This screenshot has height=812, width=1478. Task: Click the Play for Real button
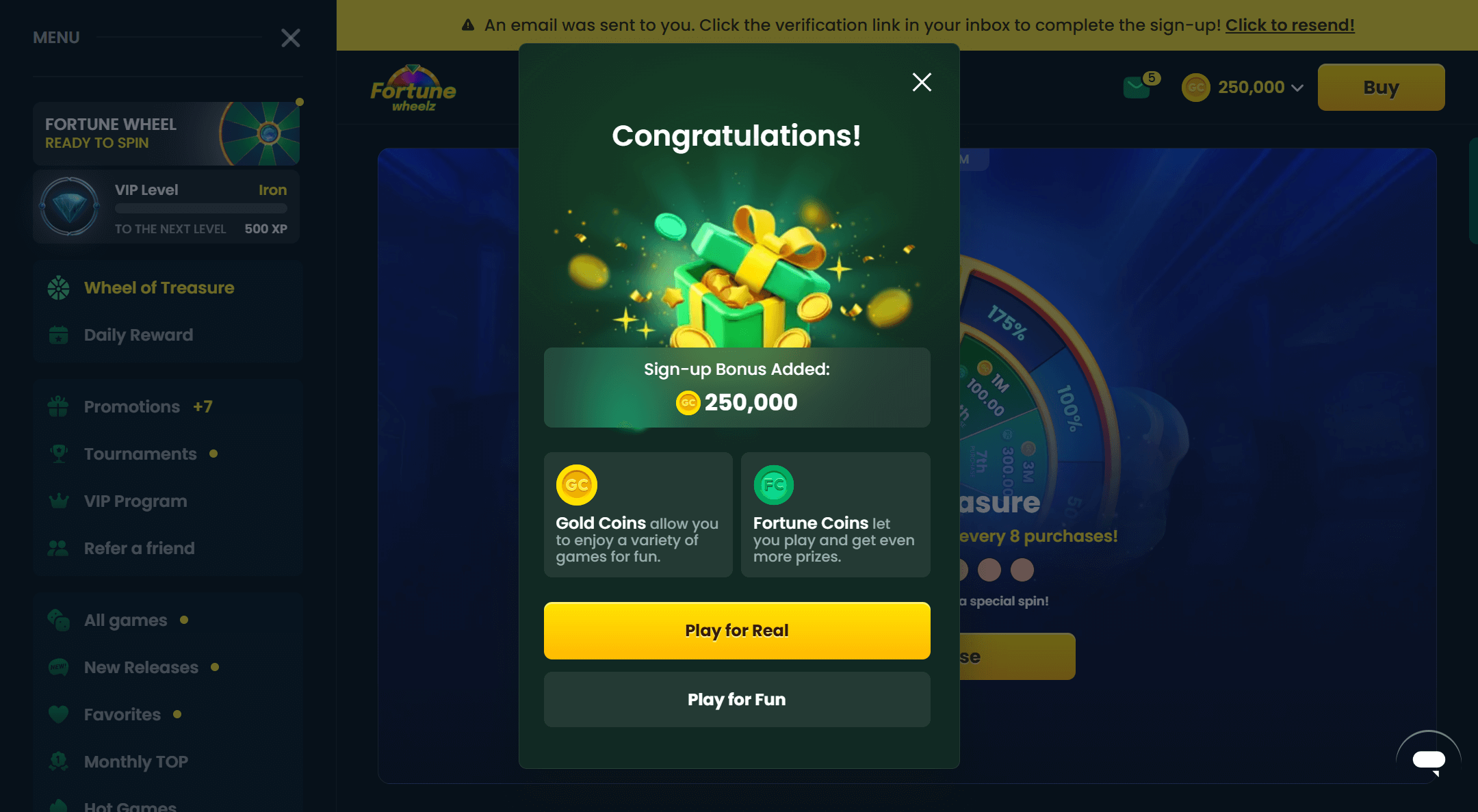click(x=737, y=631)
